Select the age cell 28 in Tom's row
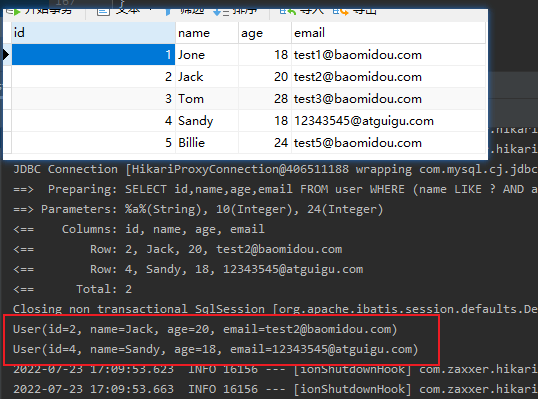538x399 pixels. pos(265,99)
